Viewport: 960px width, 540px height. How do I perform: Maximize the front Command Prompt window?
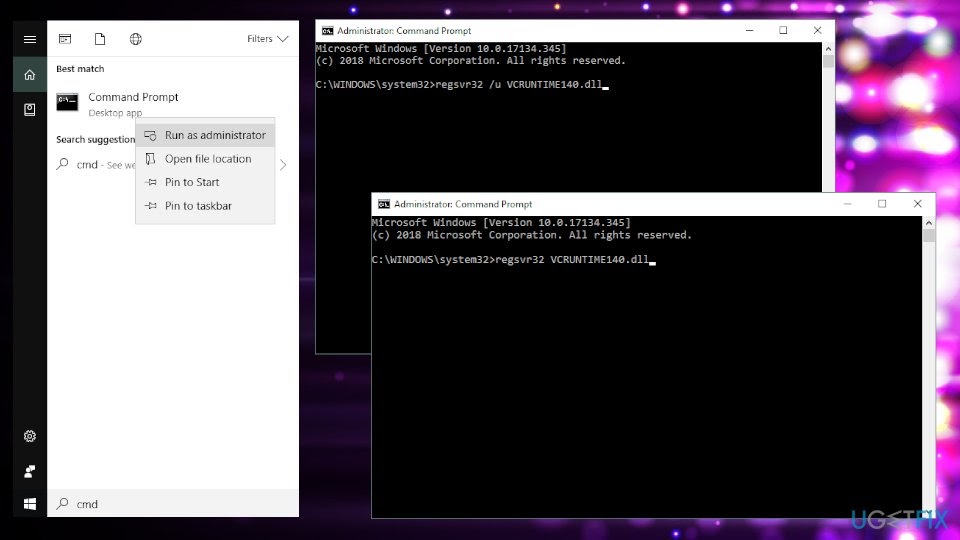pos(882,204)
